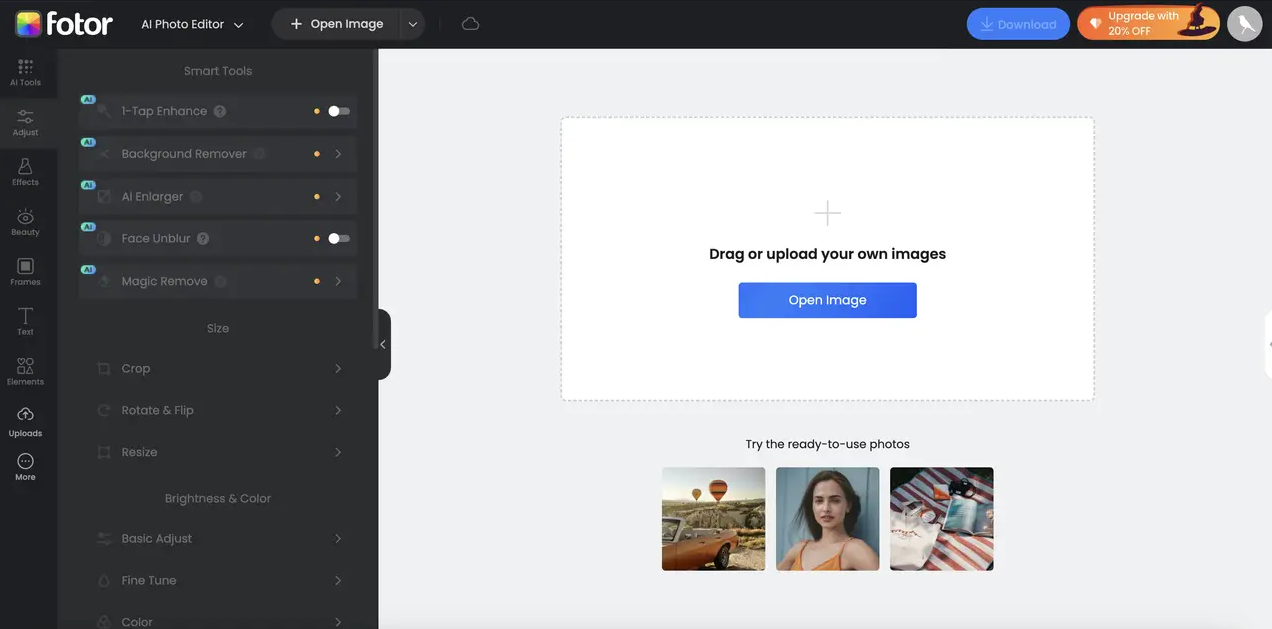Image resolution: width=1272 pixels, height=629 pixels.
Task: Click Upgrade with 20% OFF banner
Action: pyautogui.click(x=1149, y=24)
